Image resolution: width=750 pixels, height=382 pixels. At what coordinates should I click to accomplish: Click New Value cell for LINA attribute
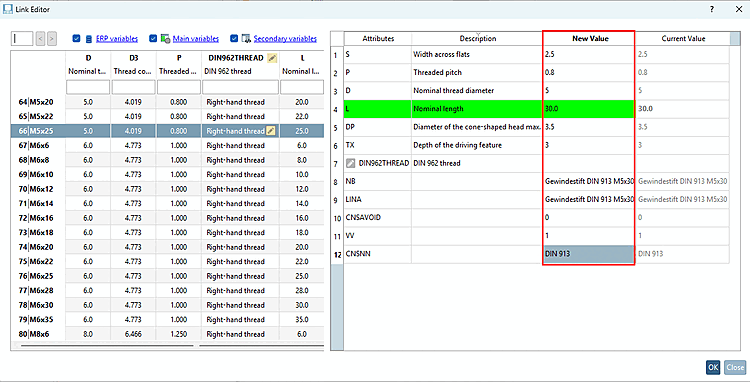pos(589,199)
